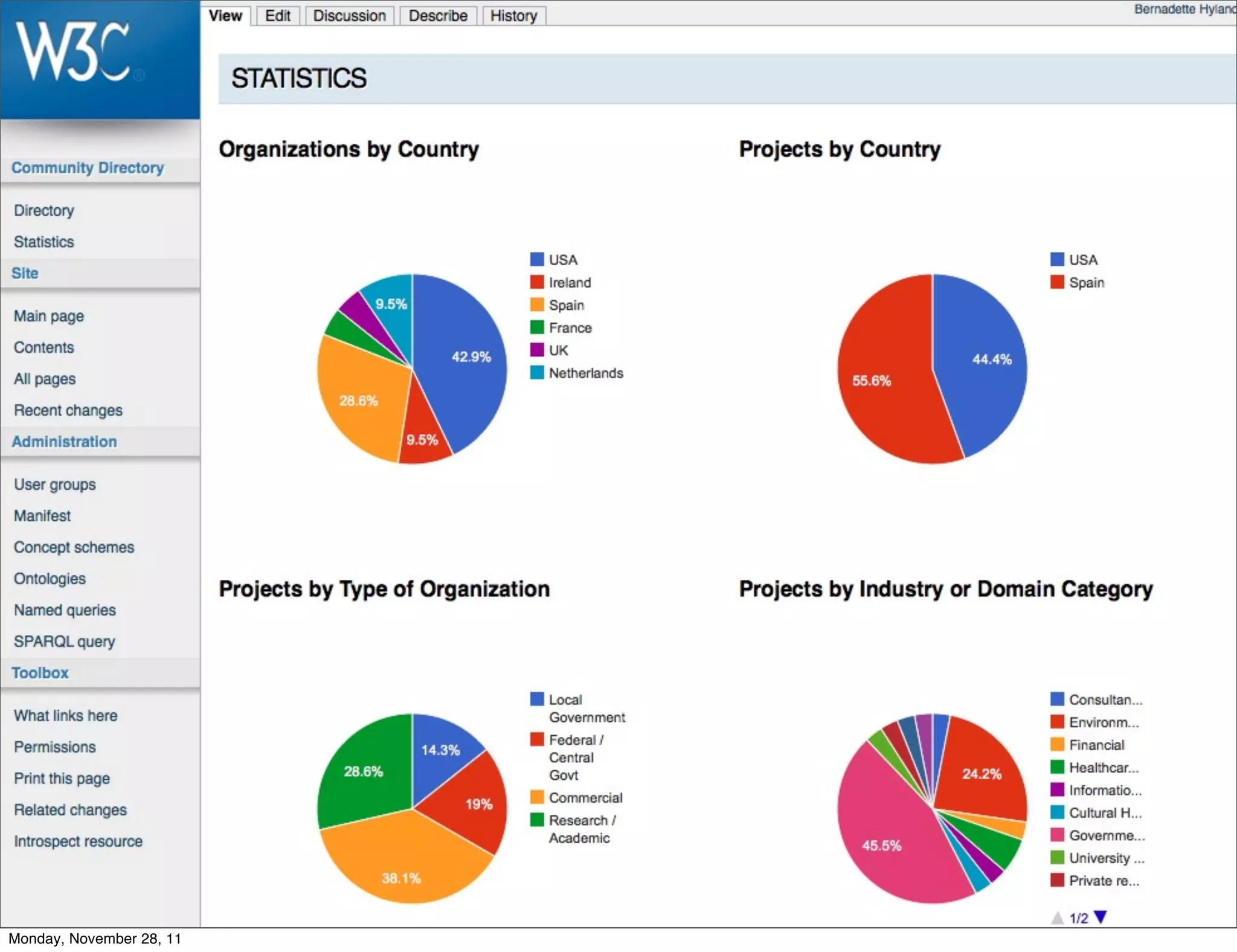Go to SPARQL query page
The width and height of the screenshot is (1237, 952).
tap(64, 641)
